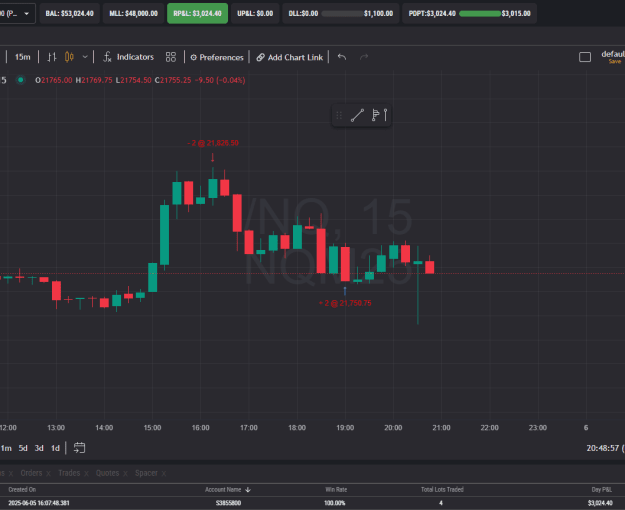Select account name cell S3855800

click(x=228, y=503)
